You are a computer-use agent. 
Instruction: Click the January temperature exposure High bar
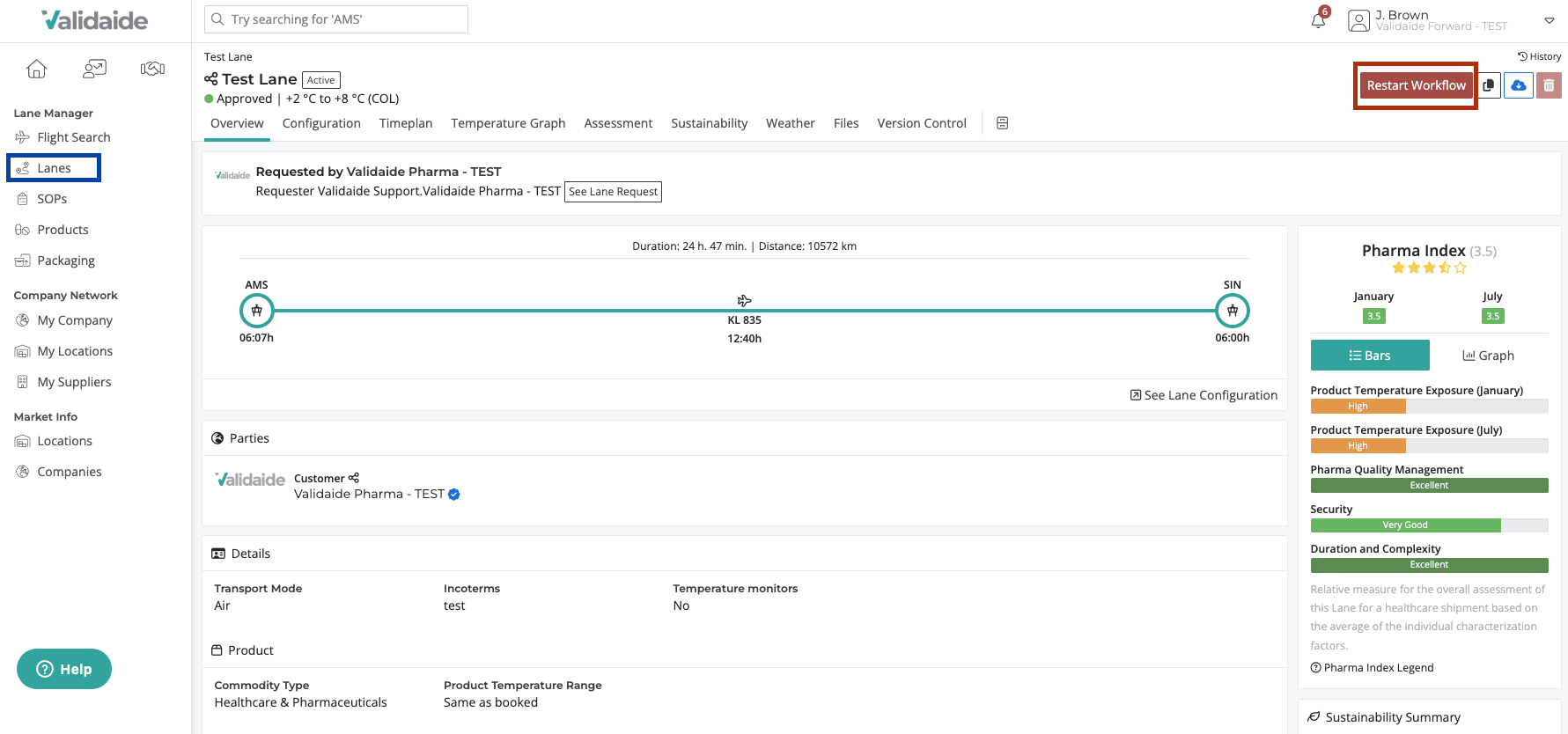click(x=1358, y=407)
